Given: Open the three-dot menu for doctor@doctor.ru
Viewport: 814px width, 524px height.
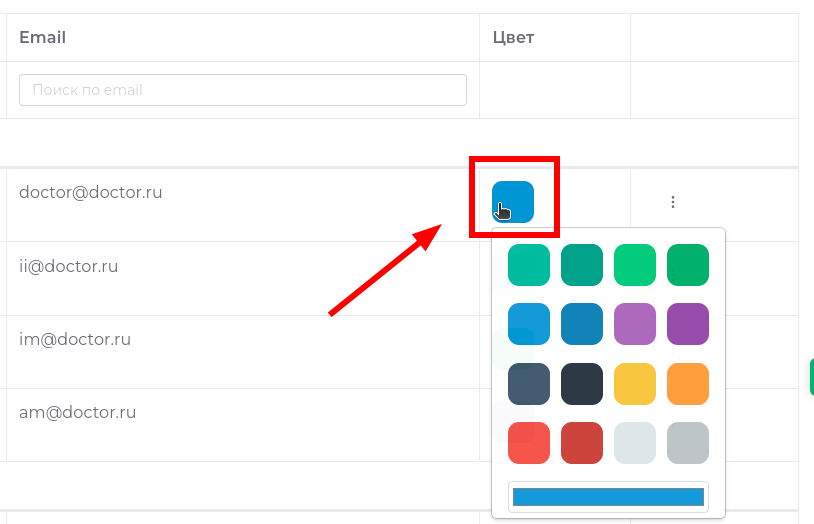Looking at the screenshot, I should coord(673,202).
